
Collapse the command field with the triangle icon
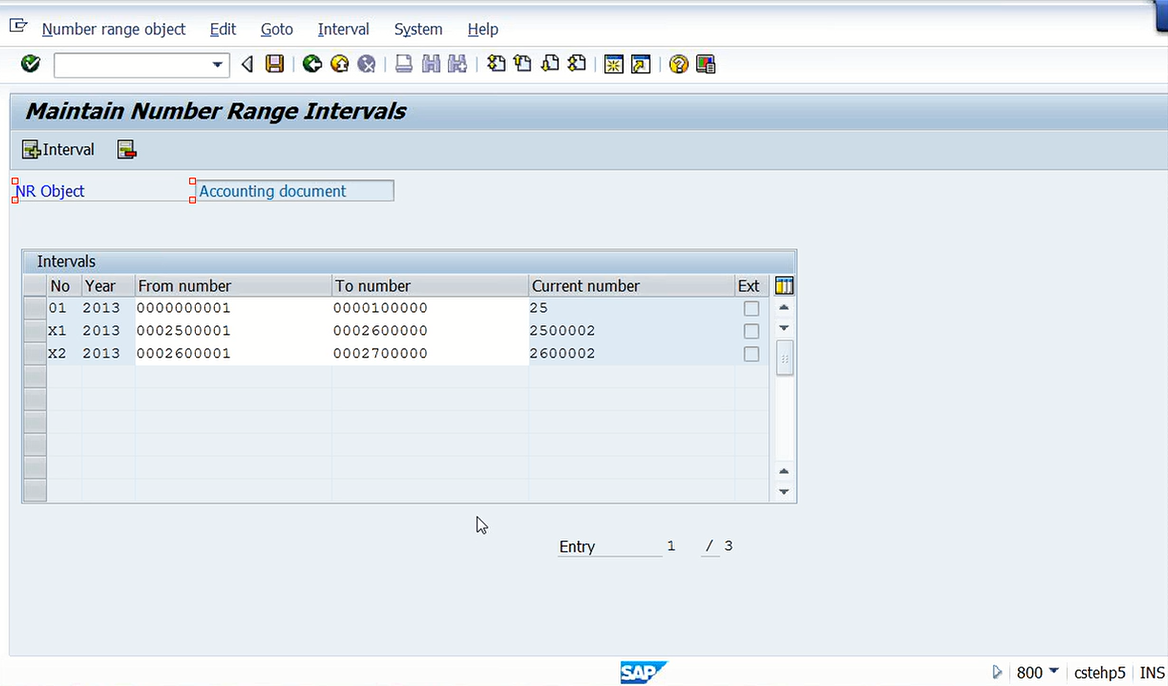(247, 65)
